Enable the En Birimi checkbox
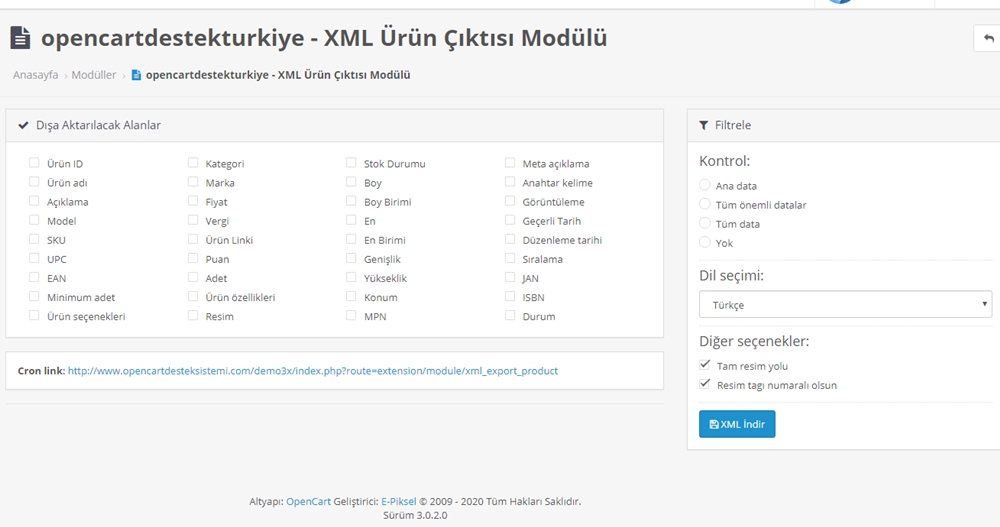The height and width of the screenshot is (527, 1000). pyautogui.click(x=351, y=239)
